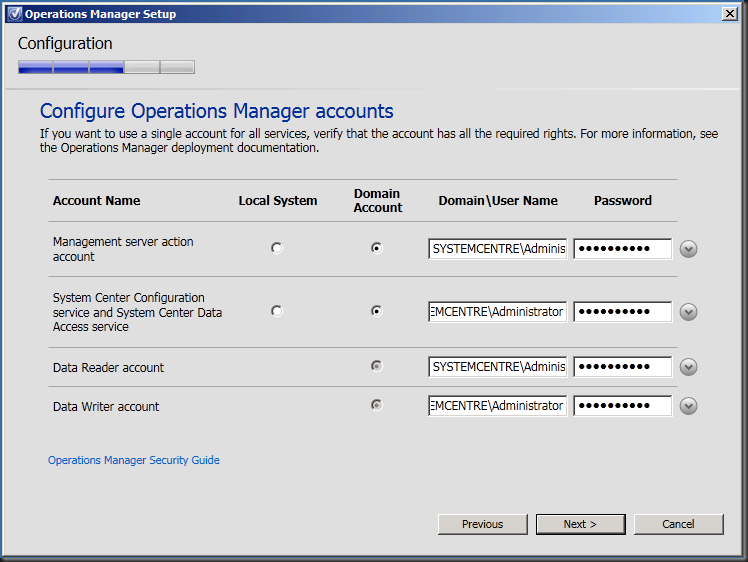Click Data Reader account user name field
The height and width of the screenshot is (562, 748).
point(497,367)
